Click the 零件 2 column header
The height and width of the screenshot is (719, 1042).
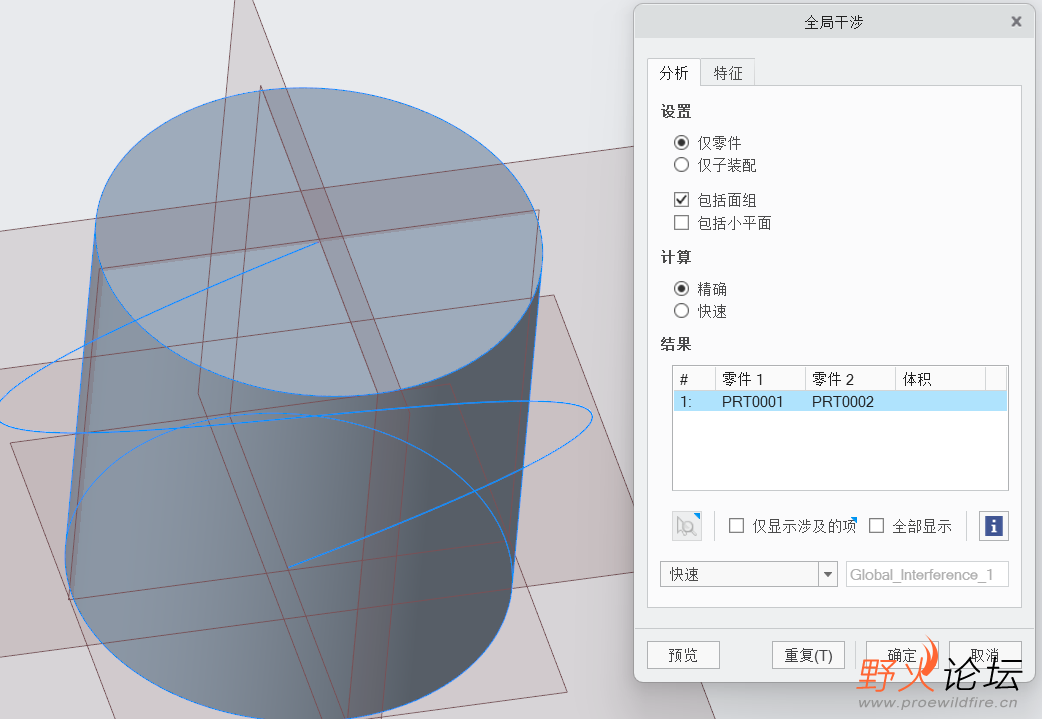point(850,379)
